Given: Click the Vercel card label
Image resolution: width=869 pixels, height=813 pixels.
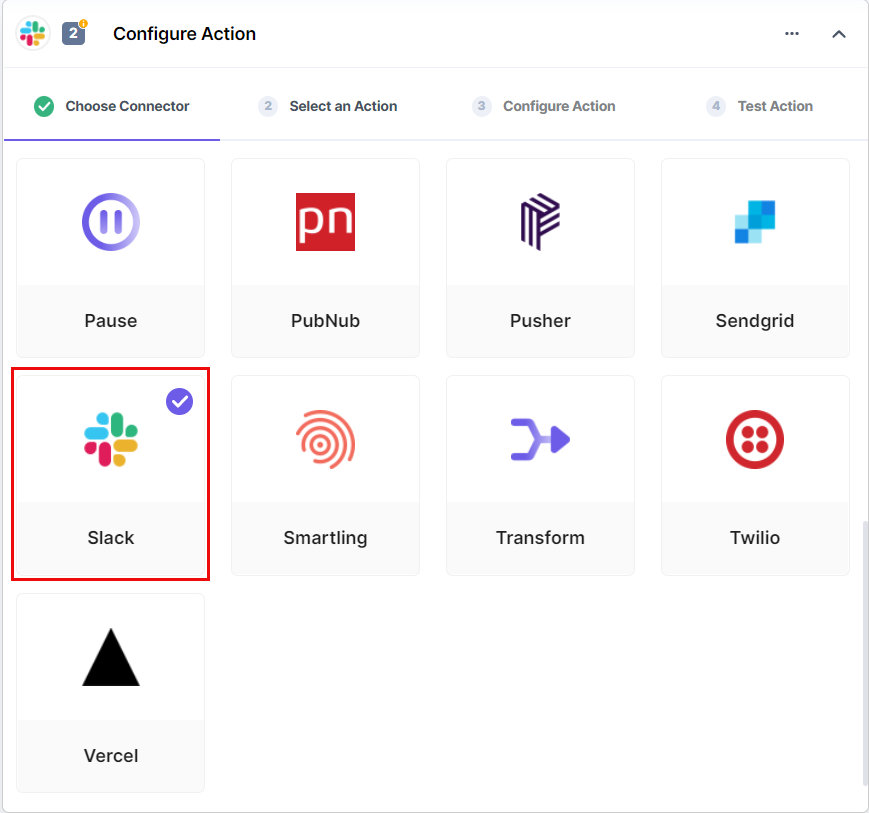Looking at the screenshot, I should 111,756.
